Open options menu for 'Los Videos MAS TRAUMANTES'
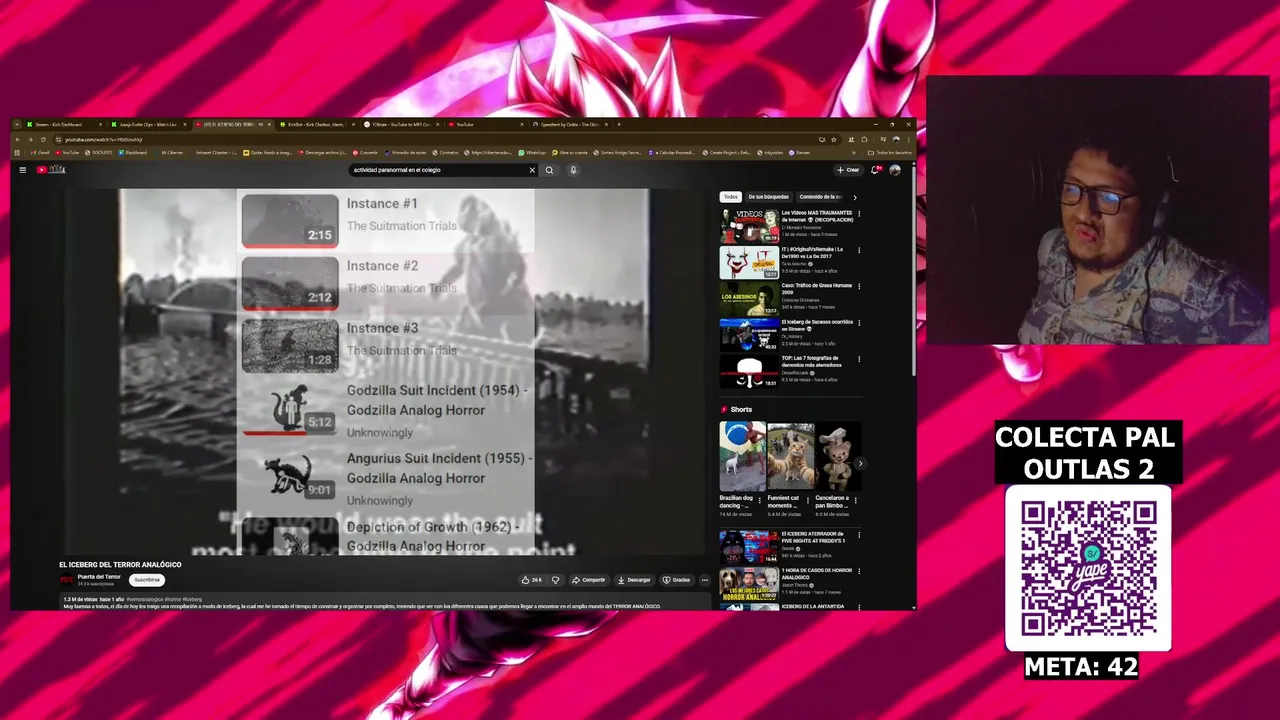Screen dimensions: 1280x720 coord(859,213)
